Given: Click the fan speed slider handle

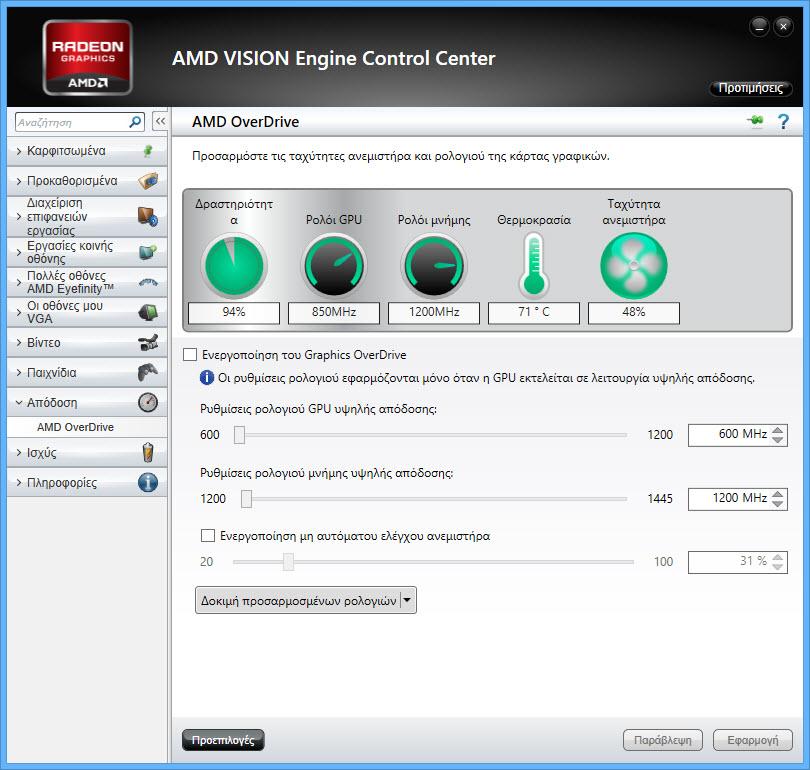Looking at the screenshot, I should 288,561.
